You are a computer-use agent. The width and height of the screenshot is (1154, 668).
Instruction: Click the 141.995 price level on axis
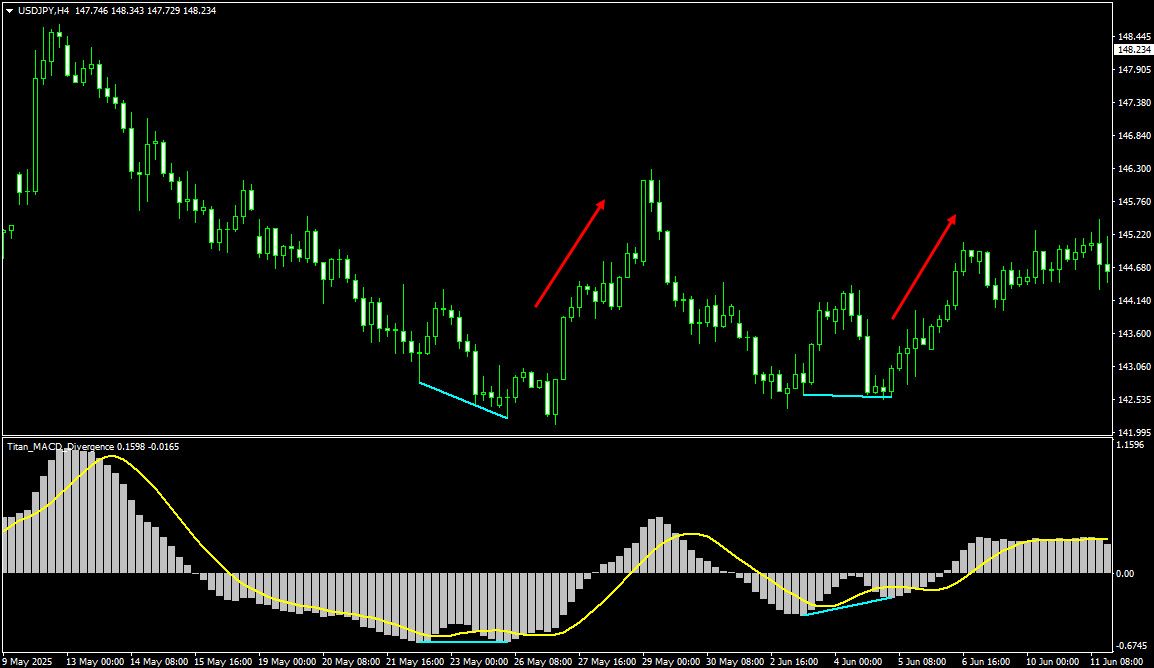[x=1132, y=432]
